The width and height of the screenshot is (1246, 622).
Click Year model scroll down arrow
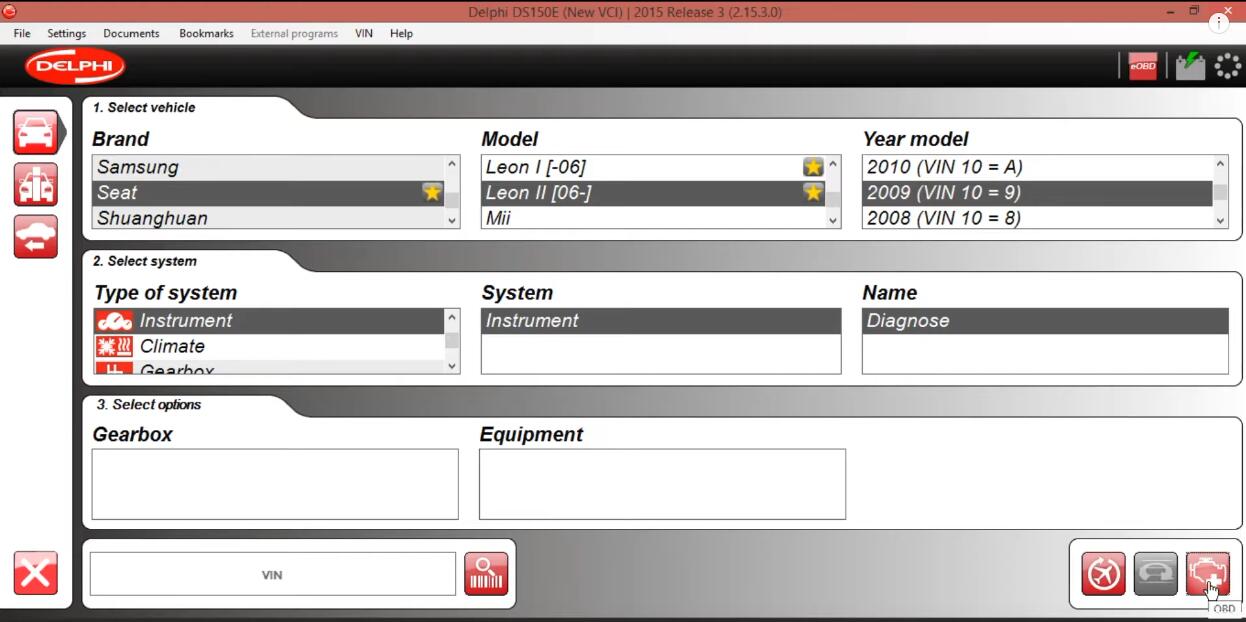coord(1220,221)
